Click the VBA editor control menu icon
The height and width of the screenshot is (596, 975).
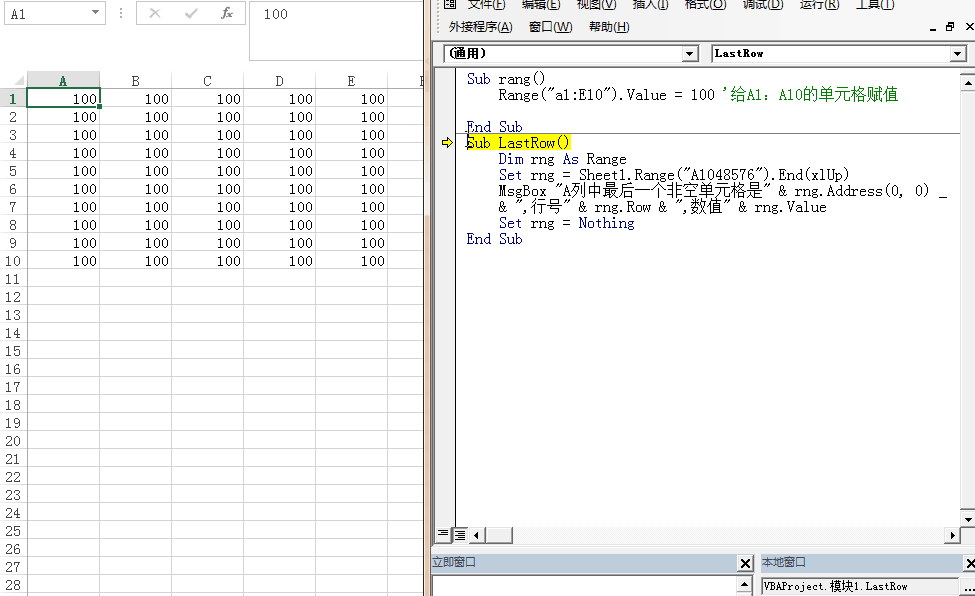pos(450,4)
